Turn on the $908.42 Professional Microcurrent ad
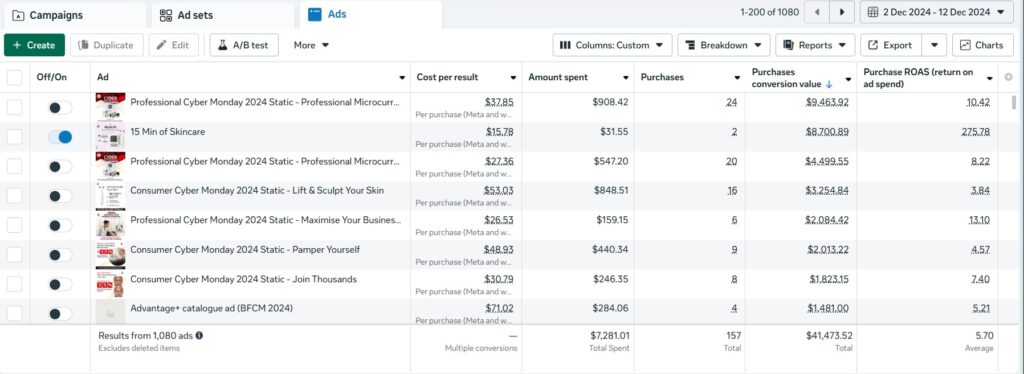This screenshot has width=1024, height=374. [60, 108]
